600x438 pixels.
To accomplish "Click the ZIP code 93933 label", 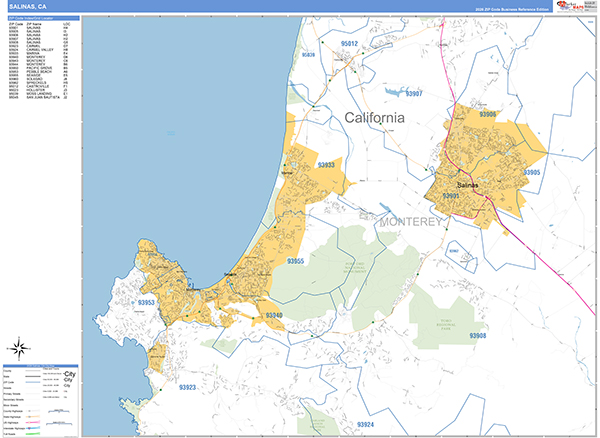I will click(x=327, y=164).
